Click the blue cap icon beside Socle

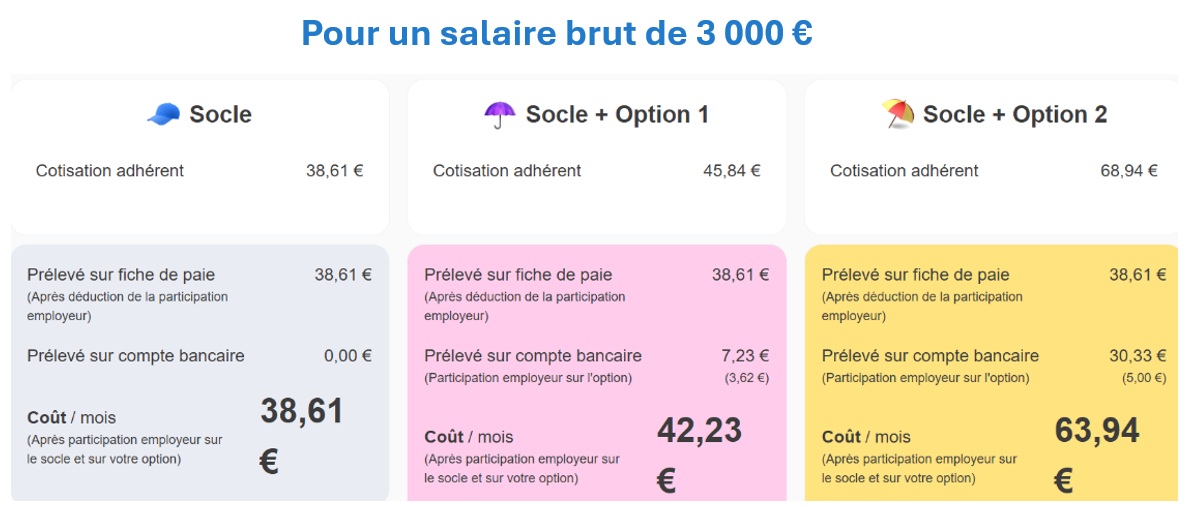163,115
